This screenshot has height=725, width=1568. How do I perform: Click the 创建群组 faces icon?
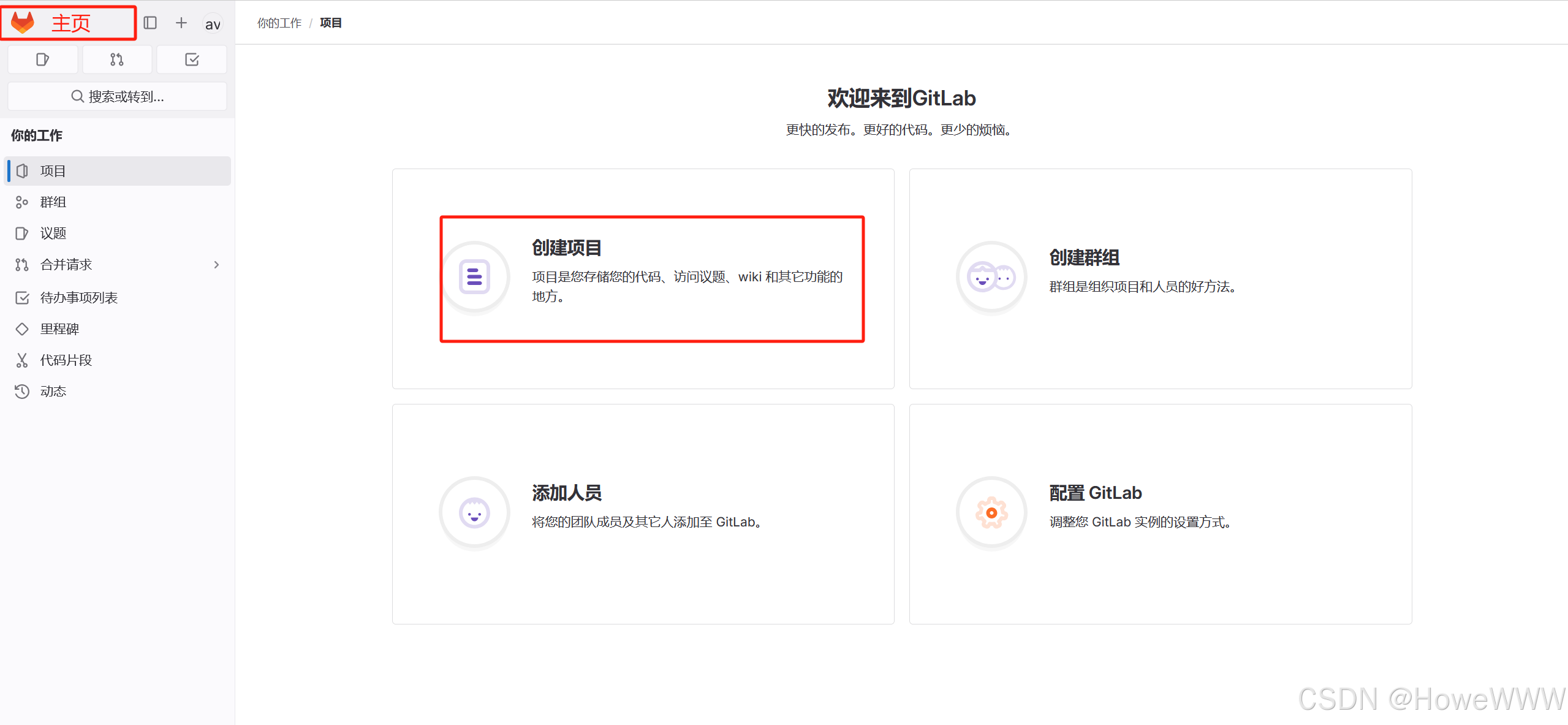991,277
